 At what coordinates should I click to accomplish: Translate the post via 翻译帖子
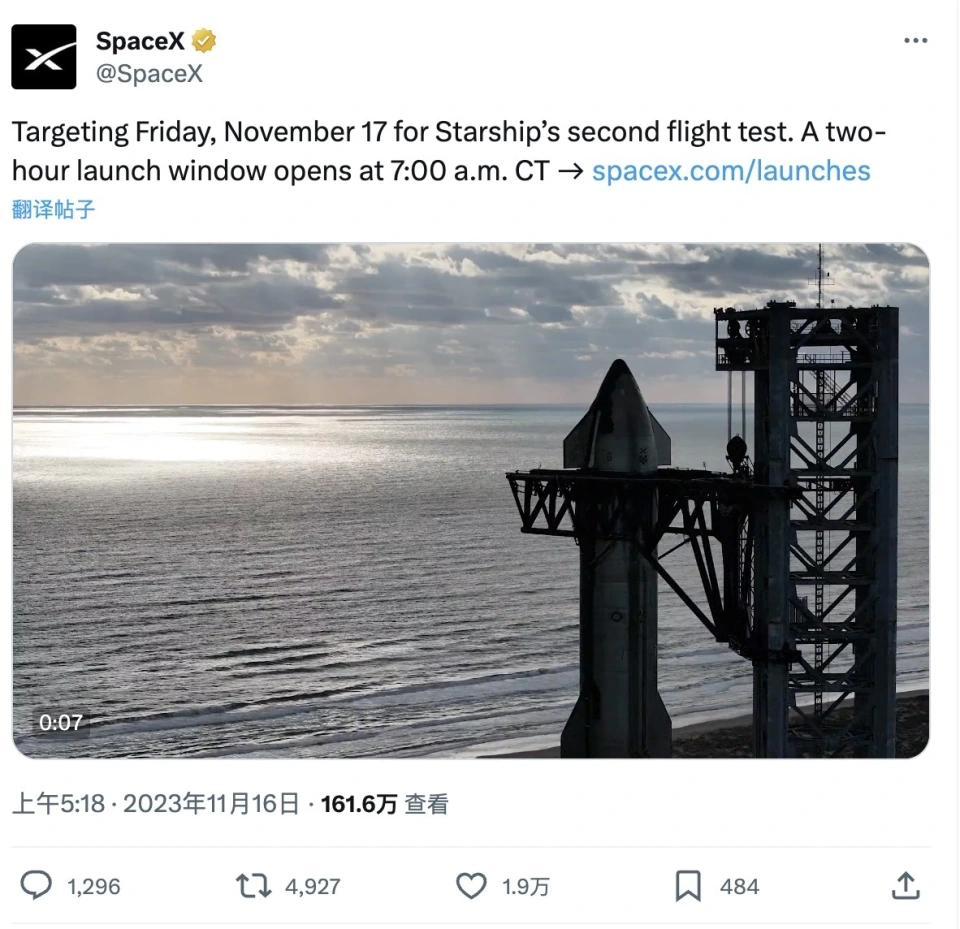(x=54, y=210)
